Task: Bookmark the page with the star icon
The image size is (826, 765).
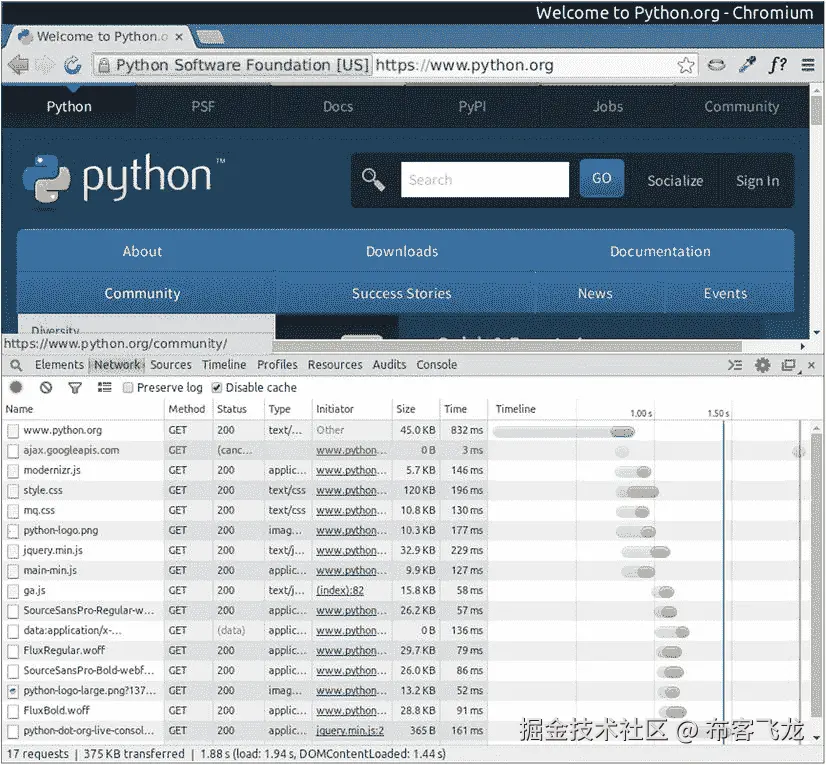Action: pos(685,65)
